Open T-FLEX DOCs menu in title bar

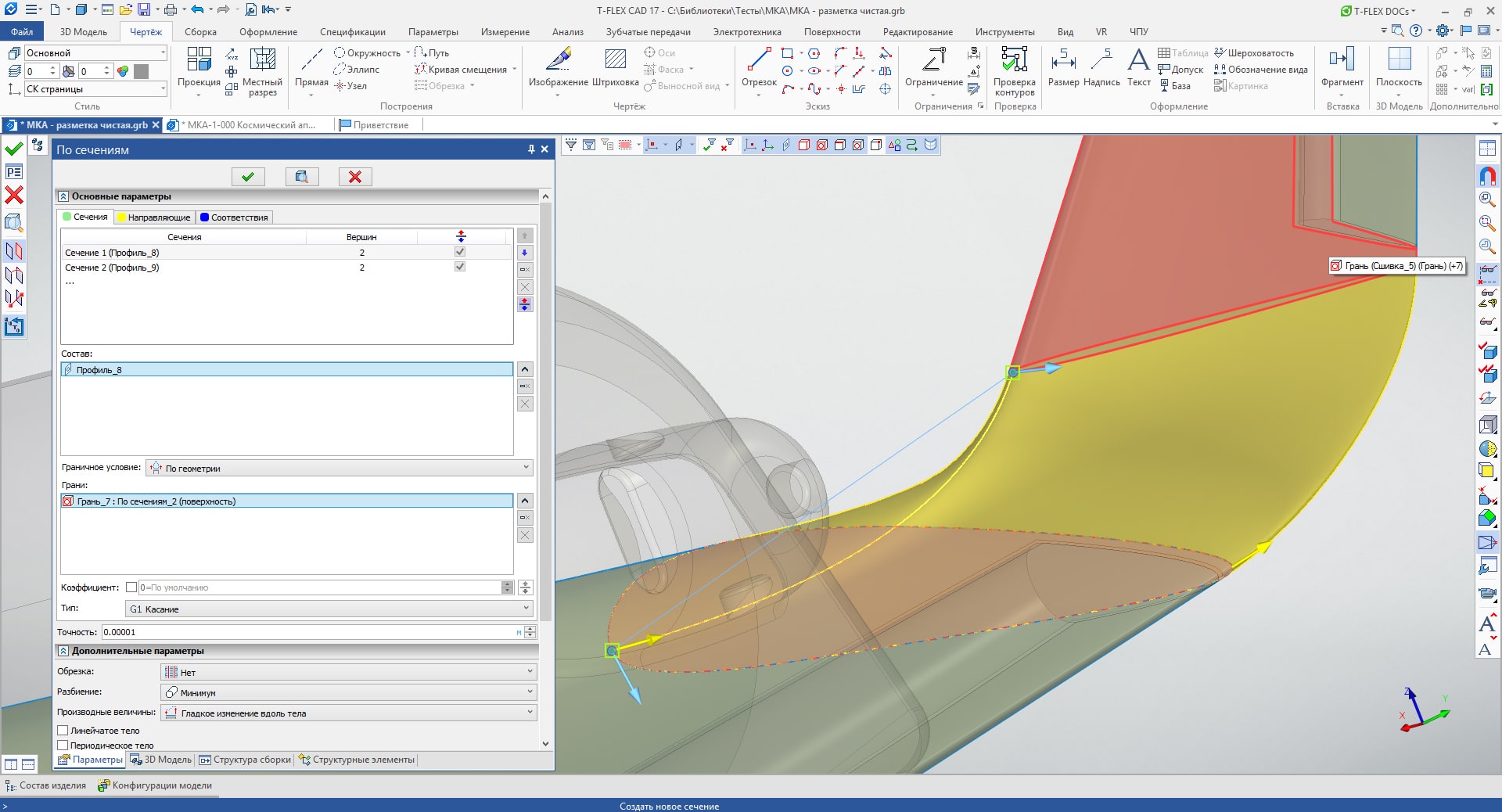(1378, 11)
